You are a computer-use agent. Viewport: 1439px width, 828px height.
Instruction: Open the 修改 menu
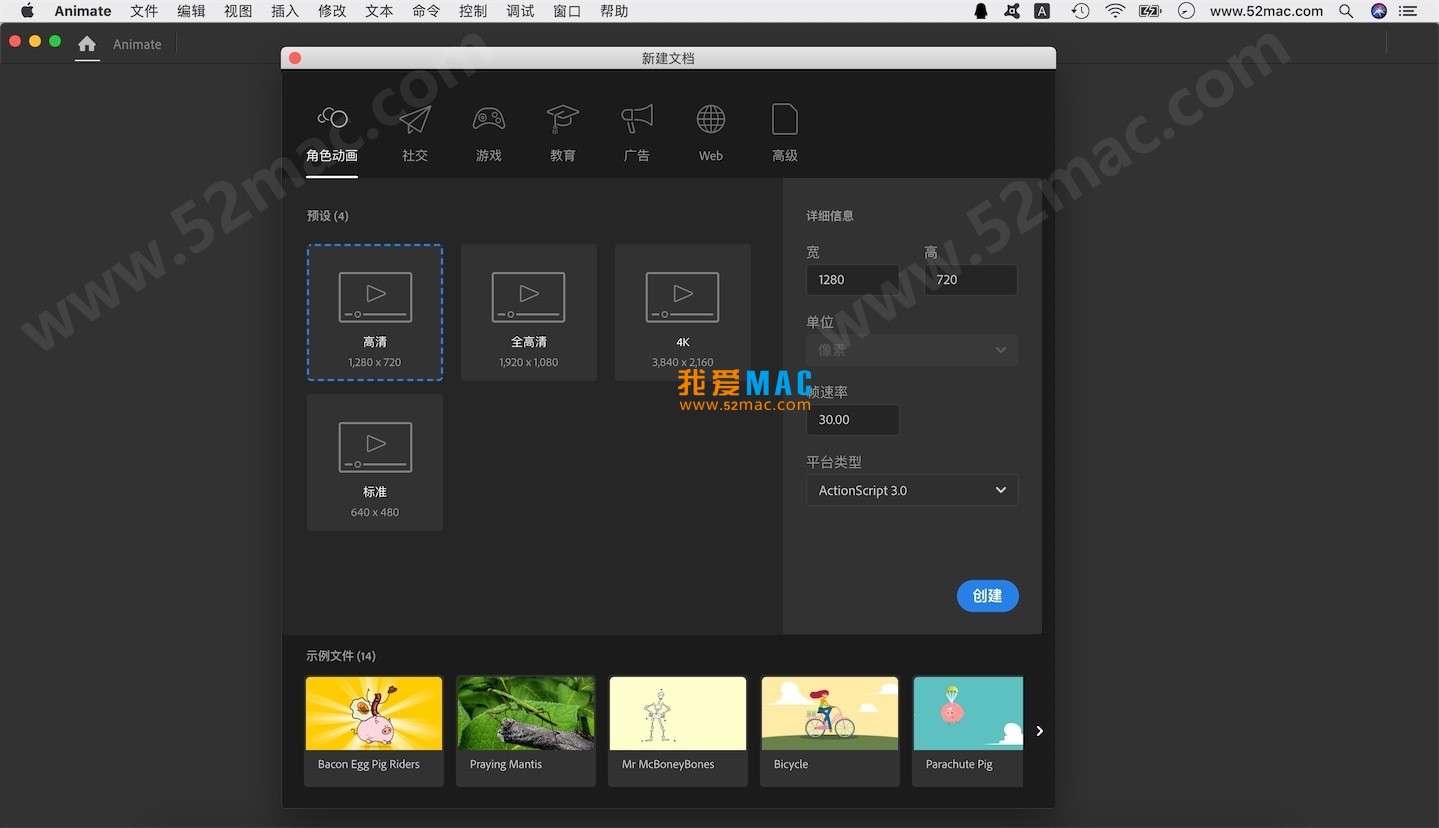click(332, 11)
